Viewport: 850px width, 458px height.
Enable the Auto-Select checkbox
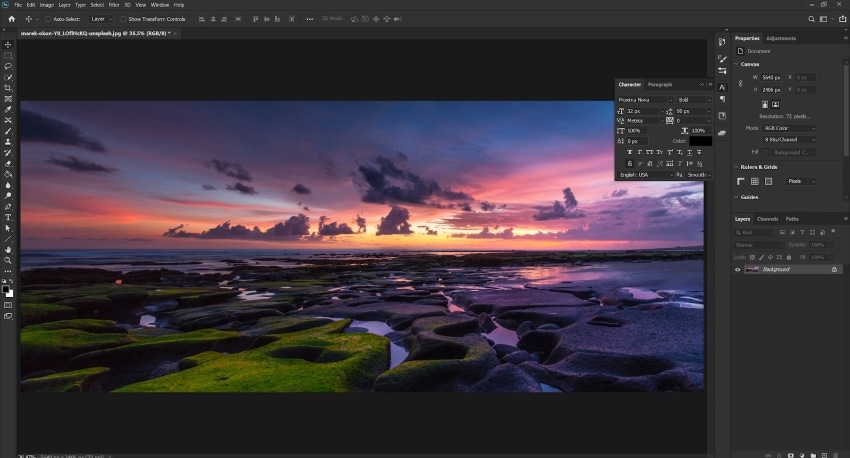[48, 19]
